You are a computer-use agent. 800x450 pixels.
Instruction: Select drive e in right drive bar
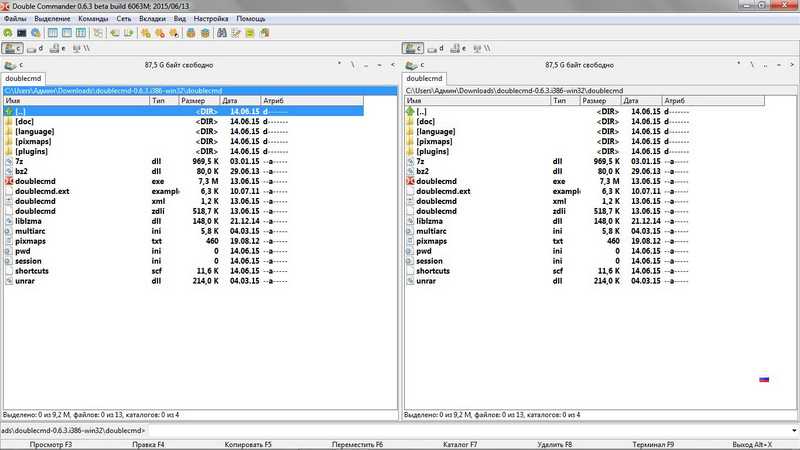tap(458, 48)
